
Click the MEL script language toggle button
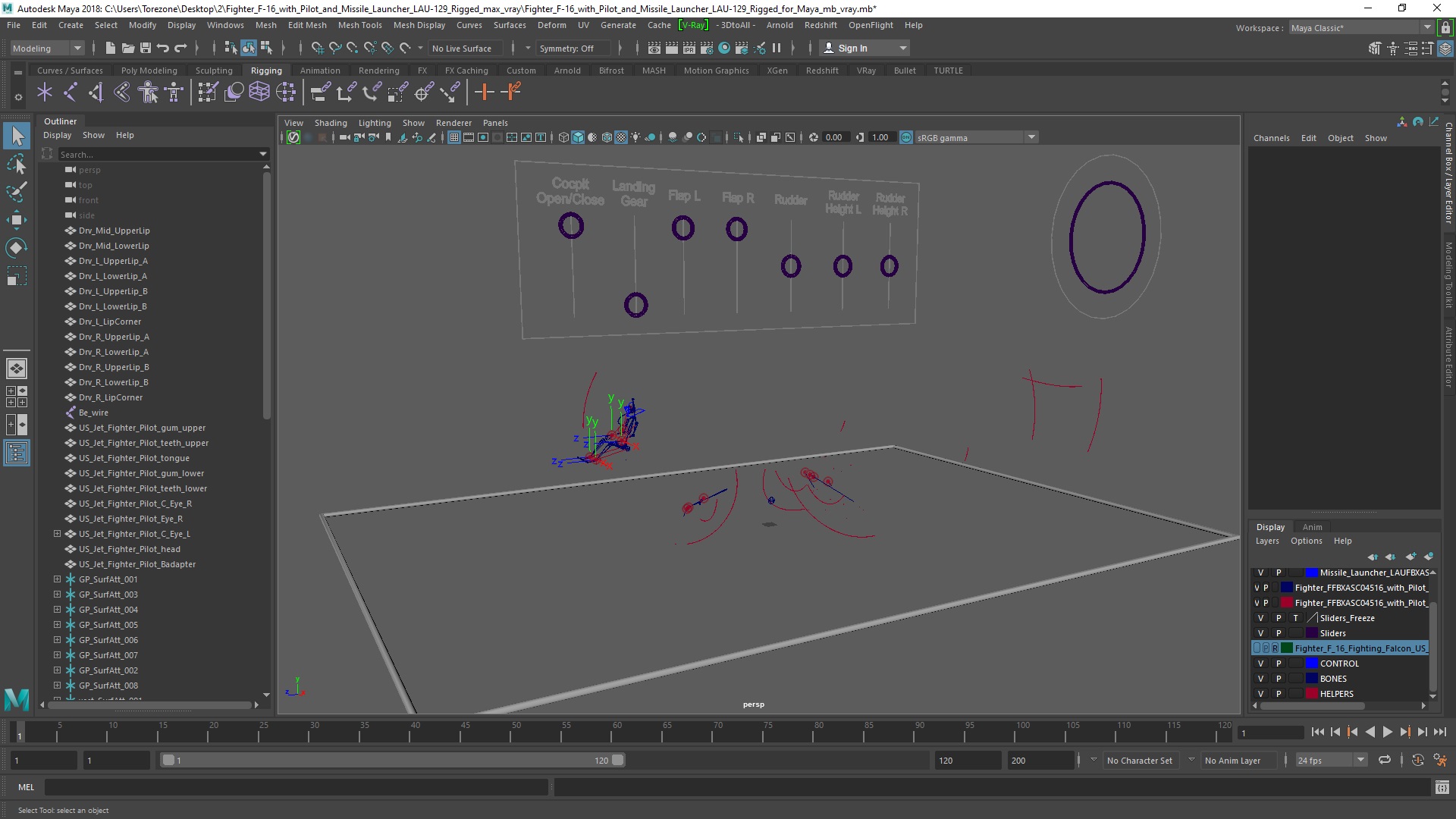tap(26, 787)
